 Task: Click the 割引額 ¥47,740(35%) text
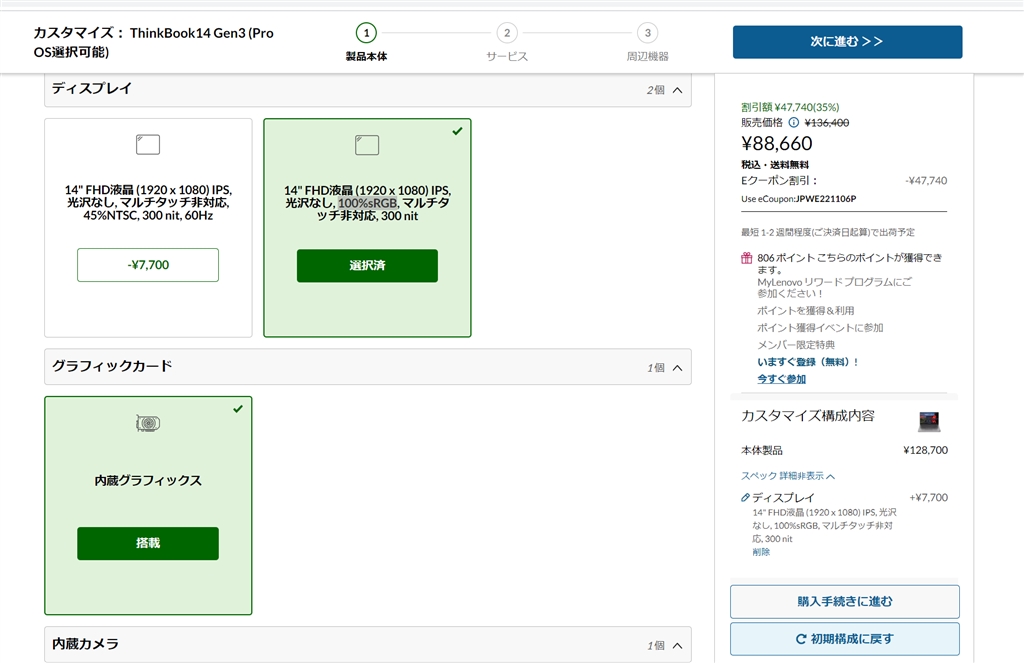[790, 106]
